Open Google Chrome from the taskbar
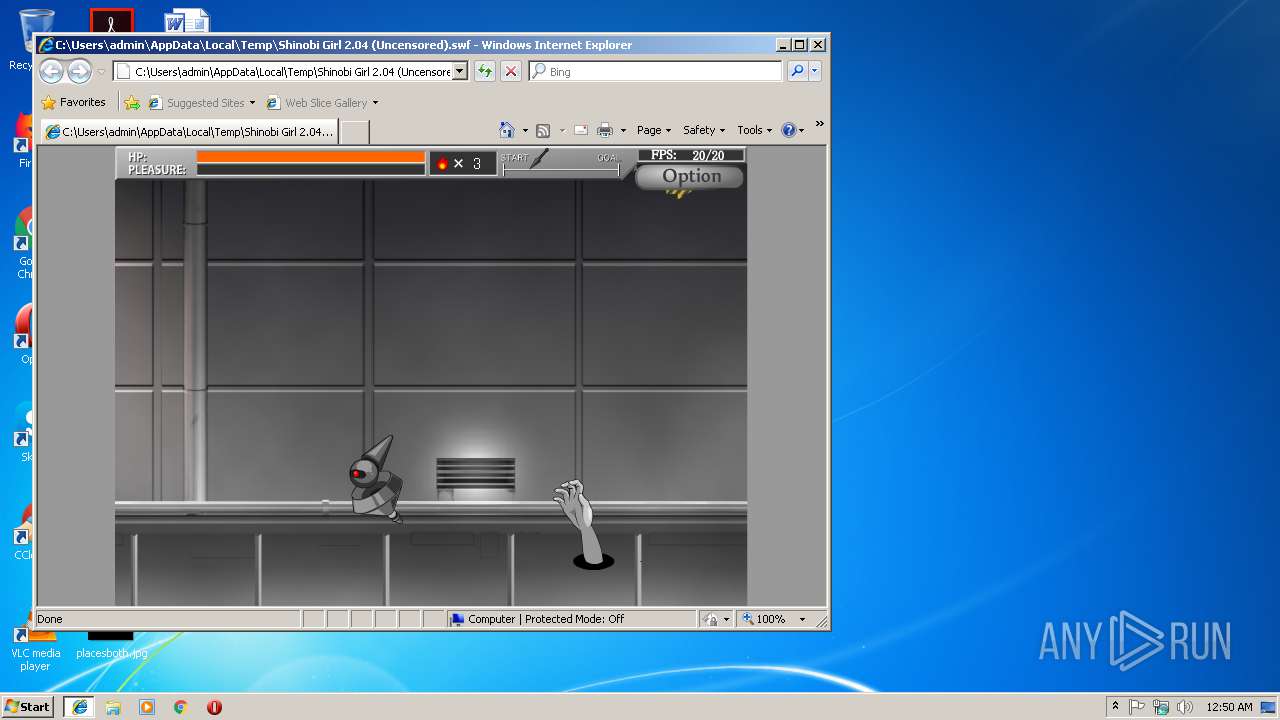1280x720 pixels. (181, 706)
